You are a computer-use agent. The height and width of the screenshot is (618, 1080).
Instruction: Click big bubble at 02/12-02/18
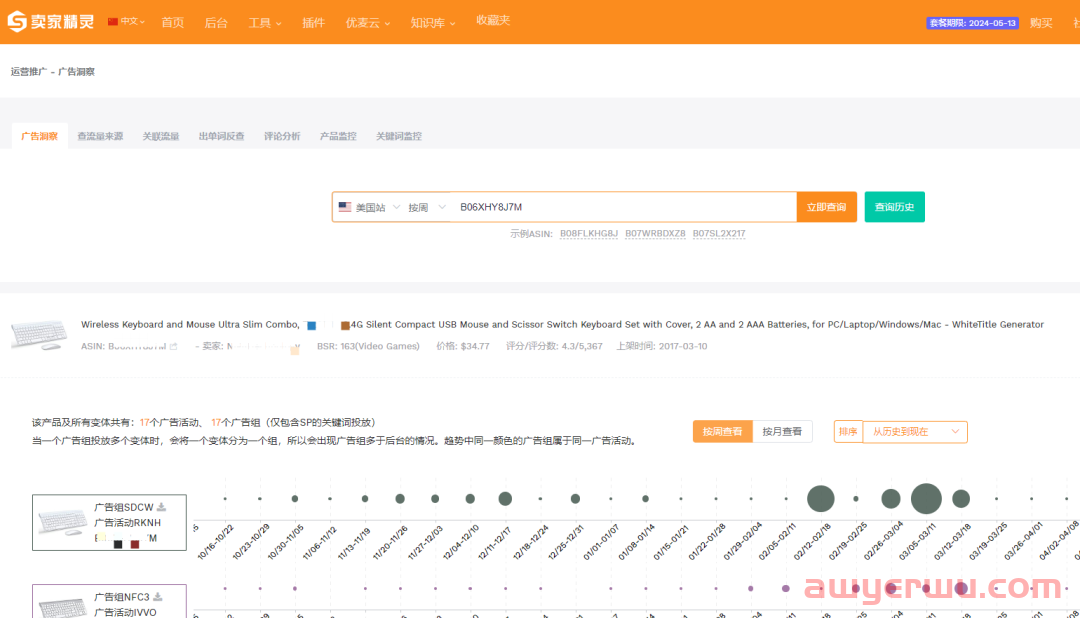tap(820, 498)
